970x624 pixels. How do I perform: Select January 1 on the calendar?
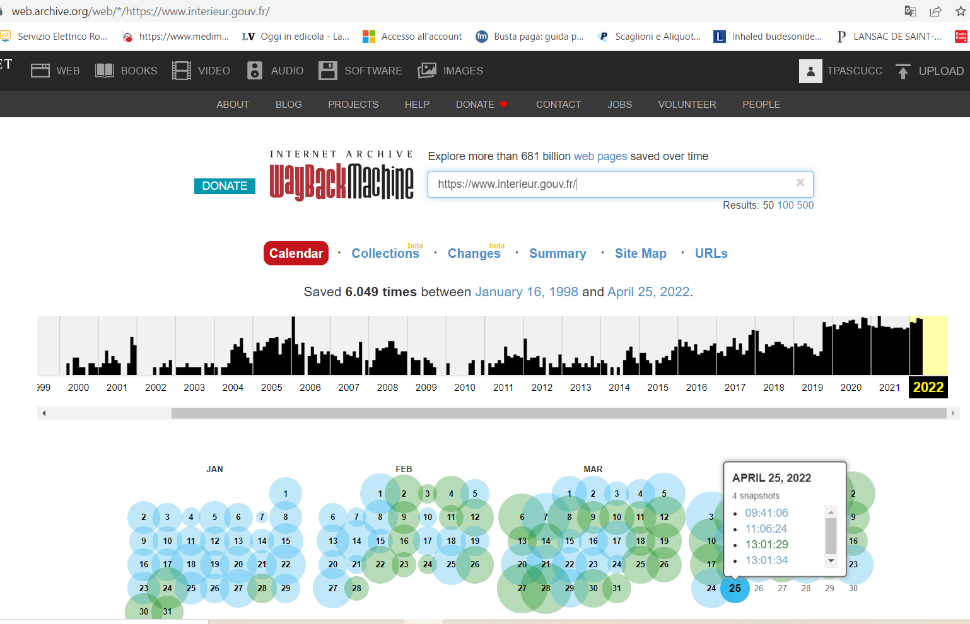point(285,494)
